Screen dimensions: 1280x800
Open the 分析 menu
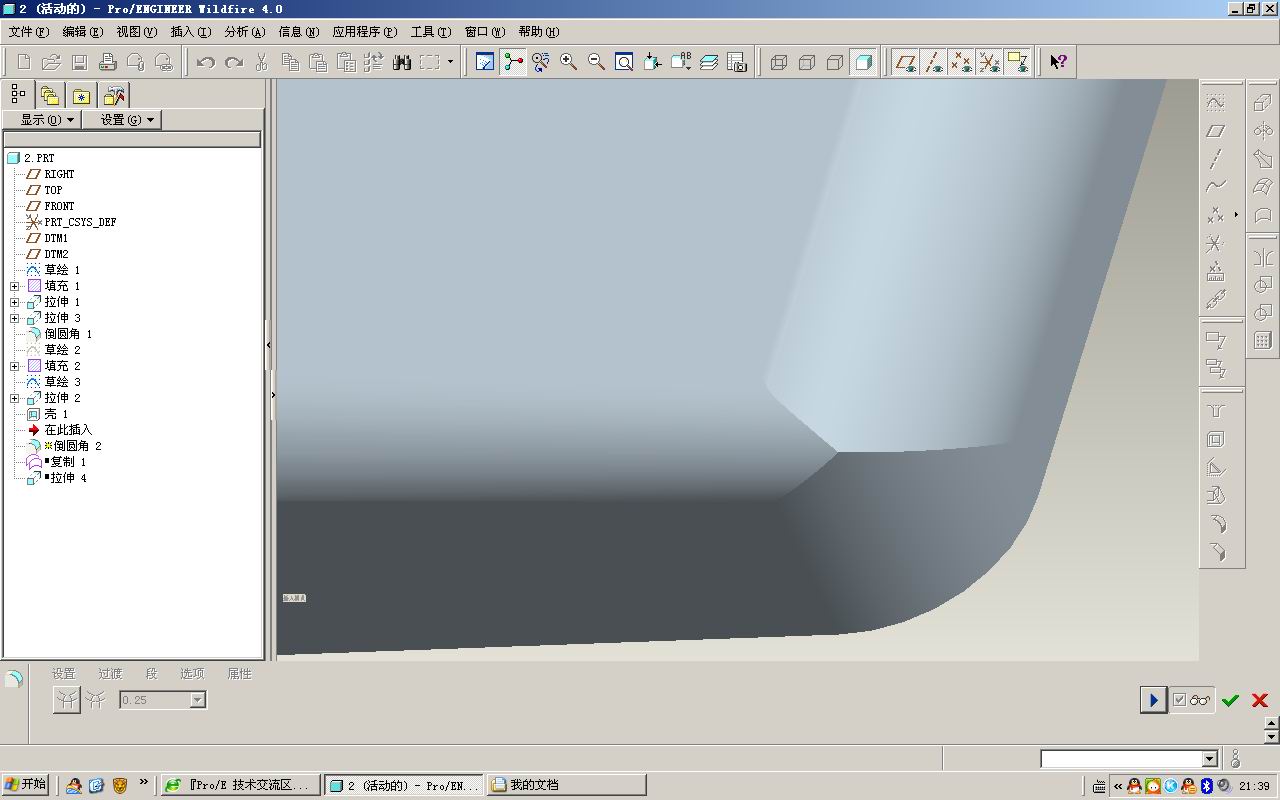pyautogui.click(x=244, y=32)
